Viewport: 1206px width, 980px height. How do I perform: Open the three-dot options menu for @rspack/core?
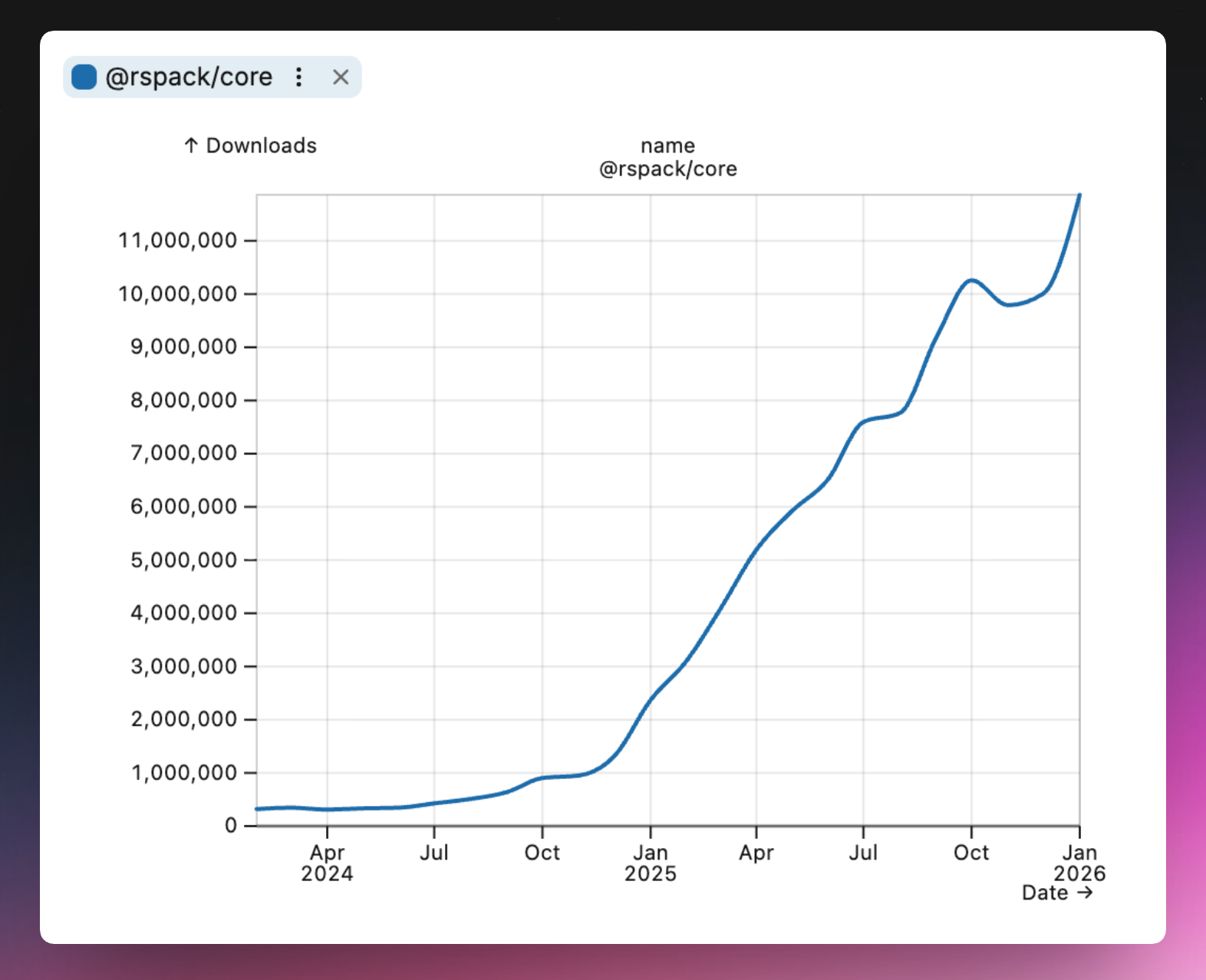[x=298, y=77]
